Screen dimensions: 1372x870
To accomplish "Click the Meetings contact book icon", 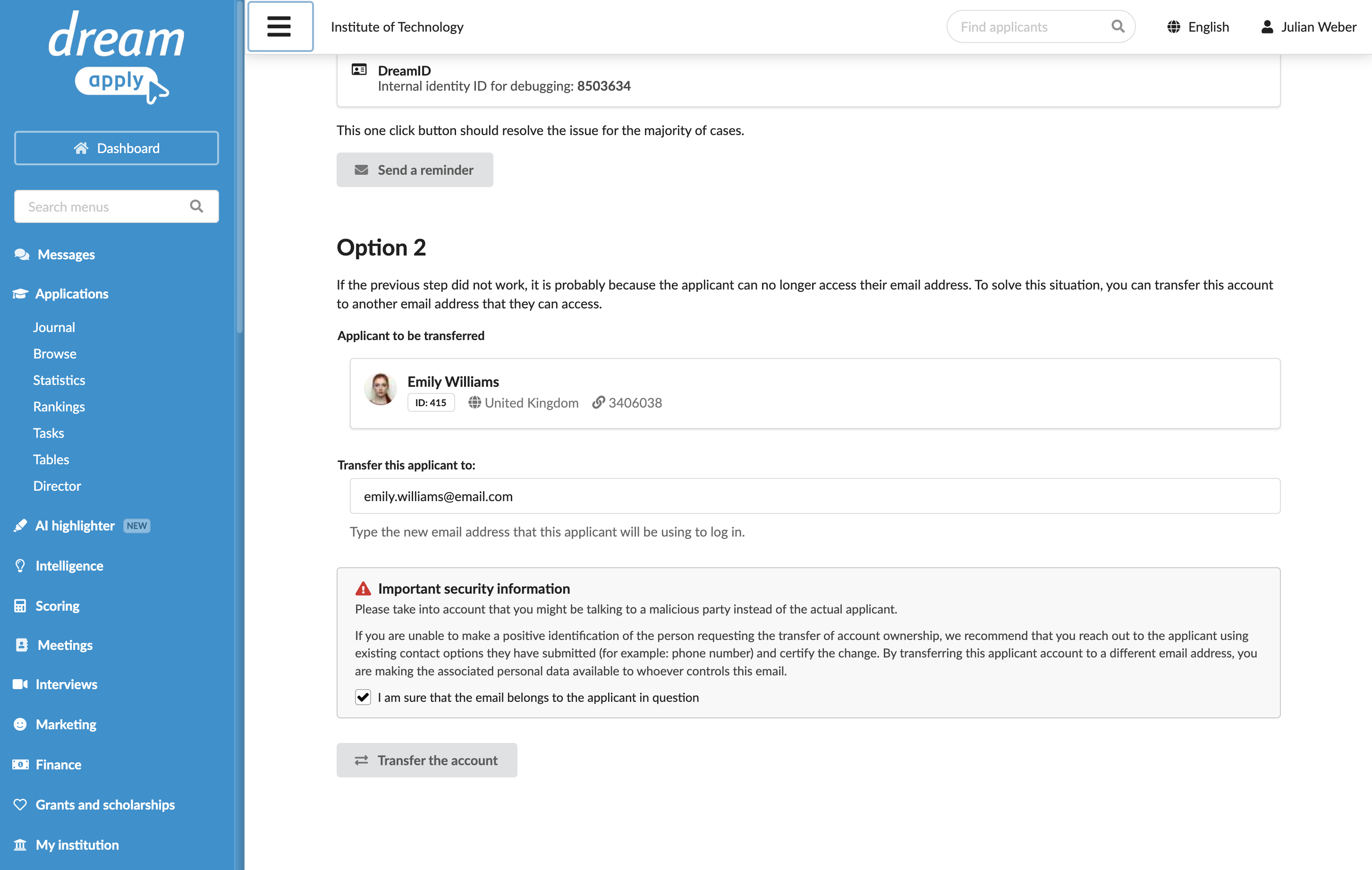I will point(22,645).
